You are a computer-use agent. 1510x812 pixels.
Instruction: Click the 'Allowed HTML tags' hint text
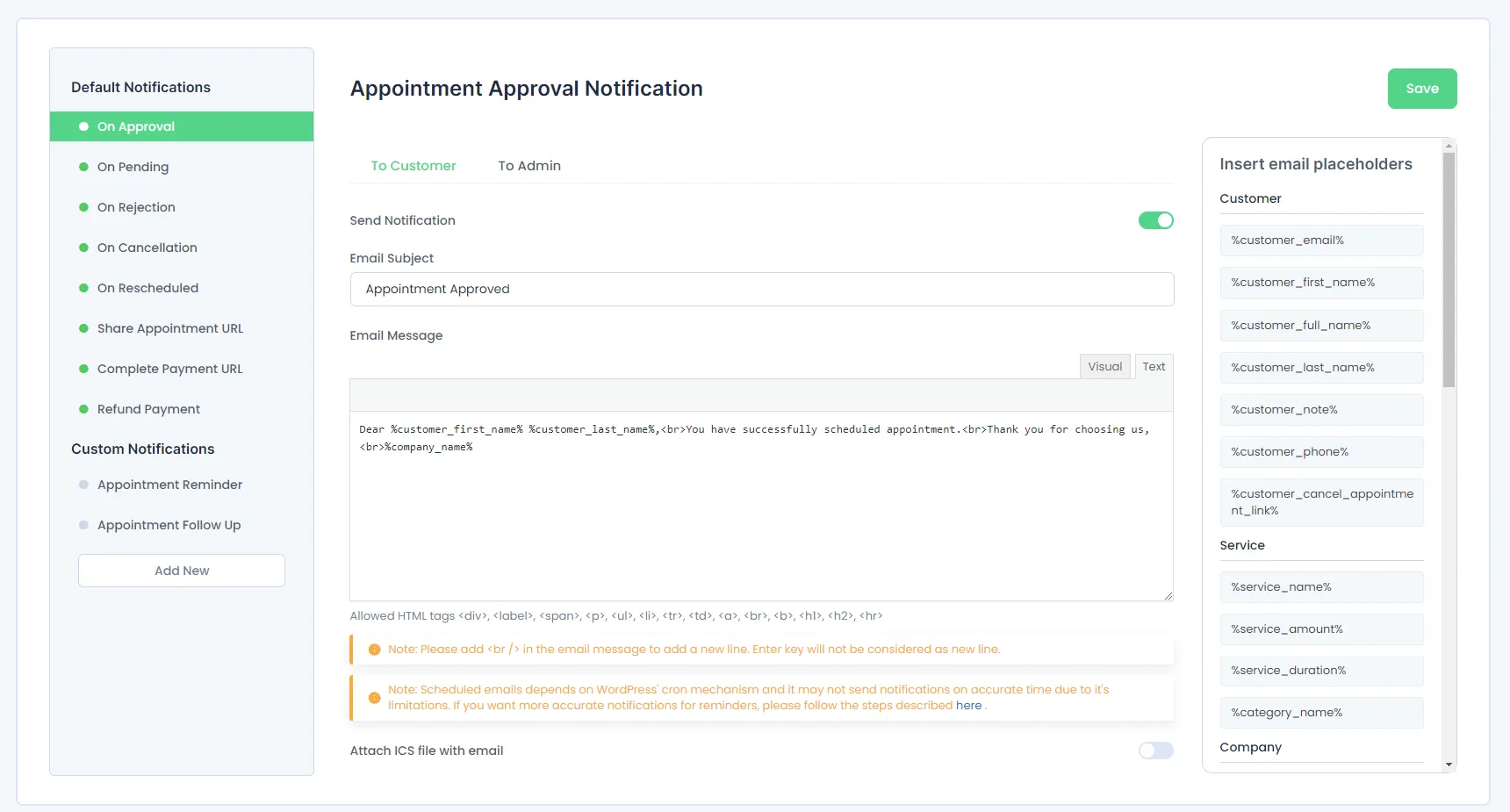(x=616, y=616)
